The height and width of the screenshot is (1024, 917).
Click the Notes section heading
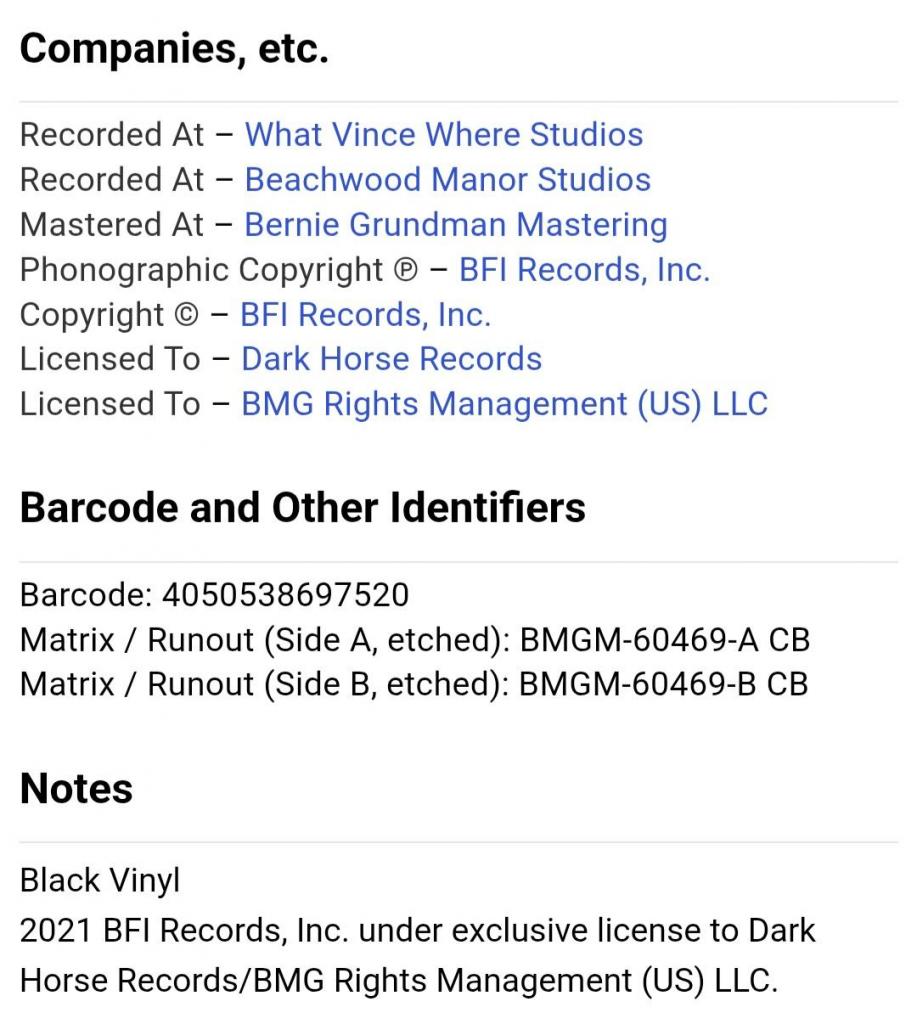point(76,789)
